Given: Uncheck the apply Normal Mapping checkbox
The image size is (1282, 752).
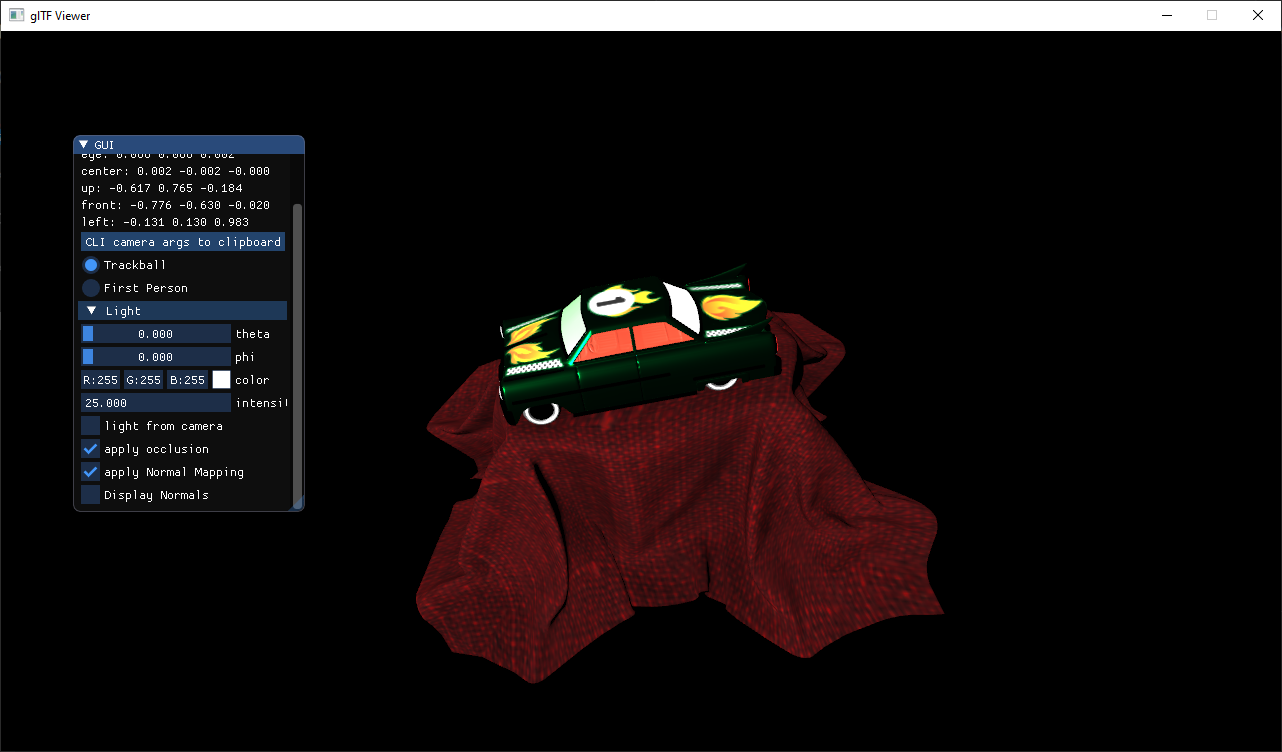Looking at the screenshot, I should pyautogui.click(x=90, y=472).
